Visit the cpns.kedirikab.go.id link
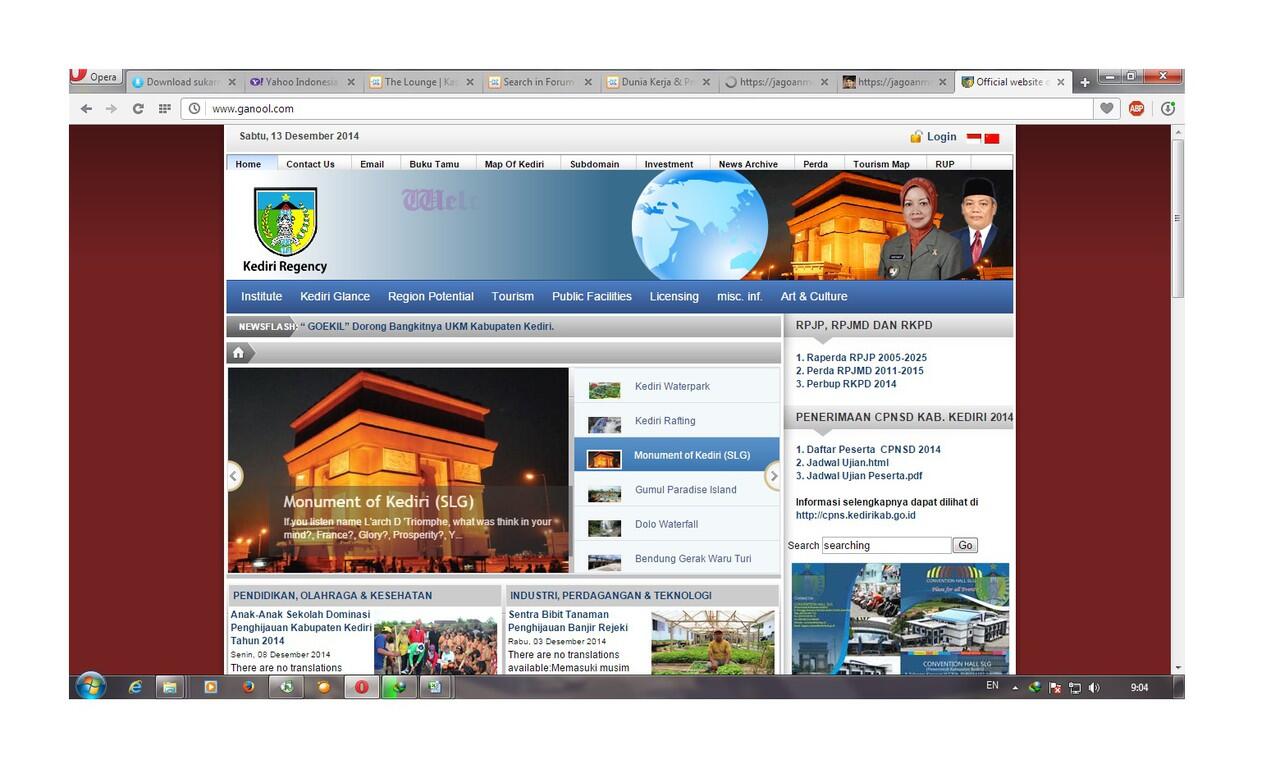The image size is (1280, 778). 856,516
